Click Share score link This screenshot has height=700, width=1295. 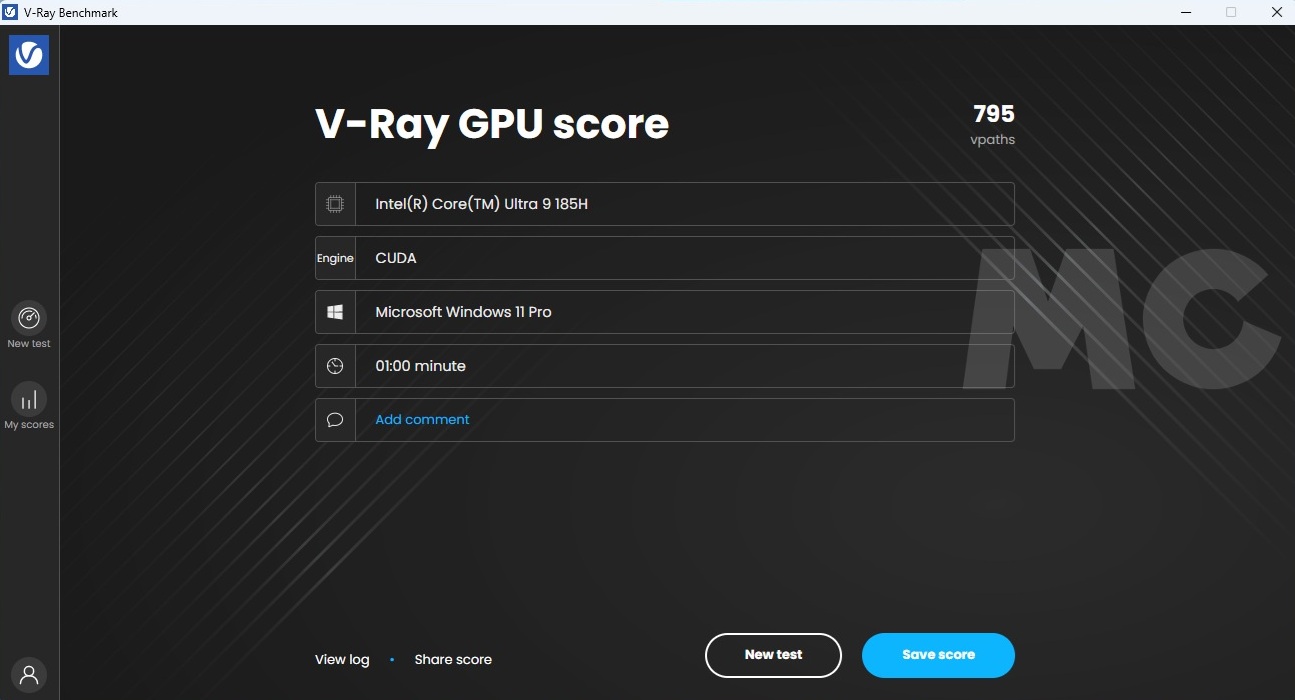tap(453, 659)
